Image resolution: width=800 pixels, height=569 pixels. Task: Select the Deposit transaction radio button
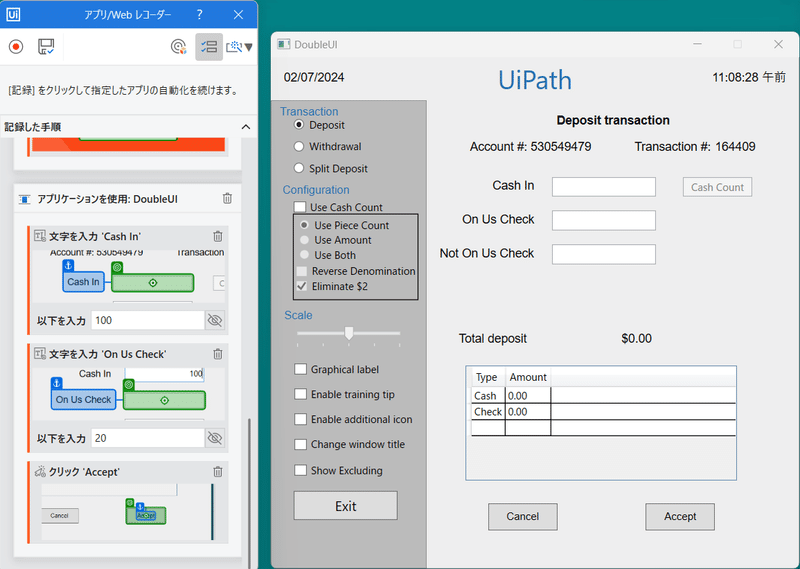[x=299, y=125]
